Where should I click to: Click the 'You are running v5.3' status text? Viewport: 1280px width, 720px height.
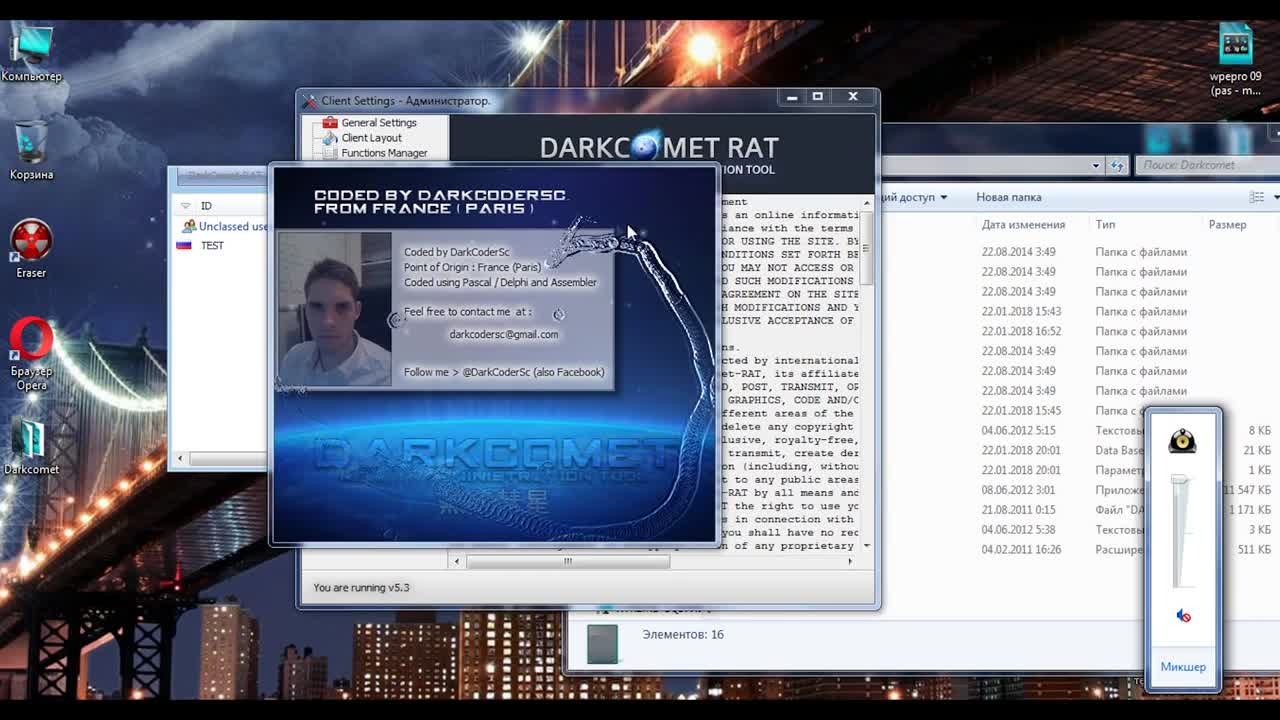[x=361, y=588]
